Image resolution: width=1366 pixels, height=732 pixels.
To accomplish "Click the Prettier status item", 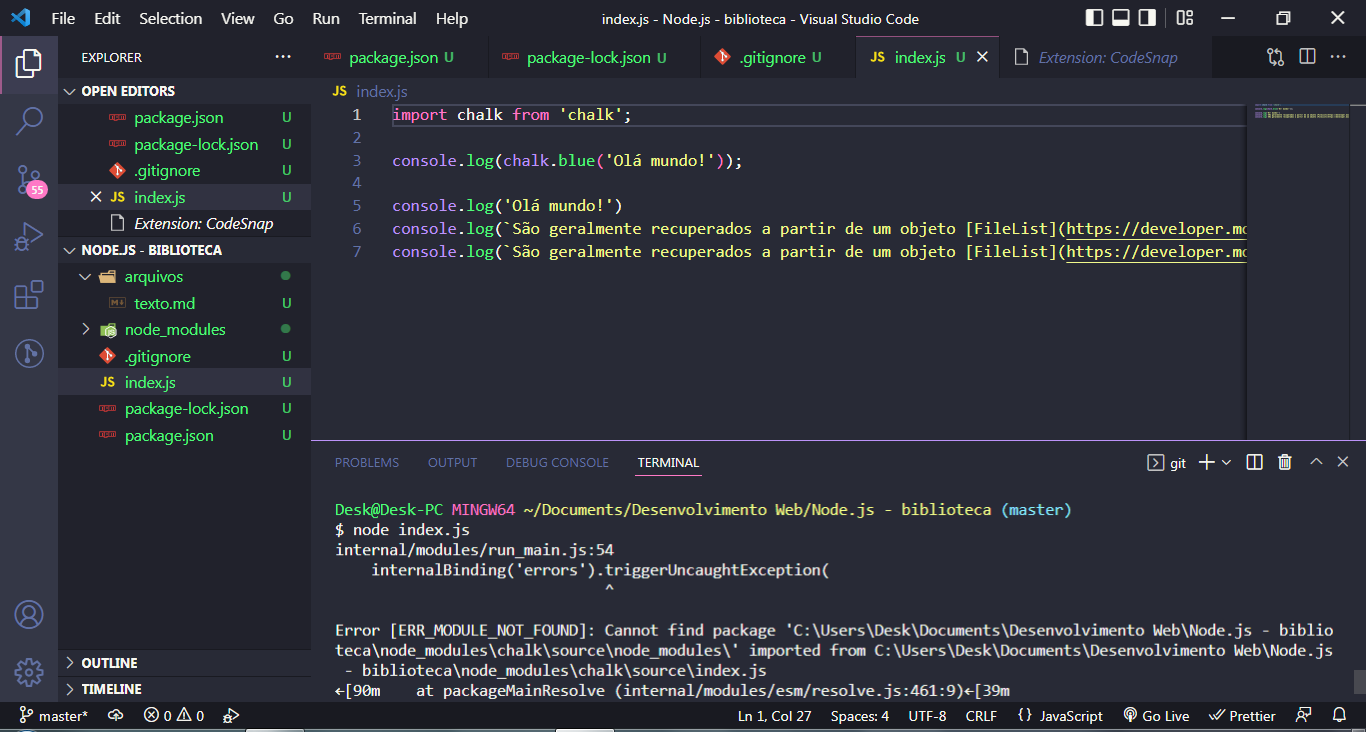I will click(1242, 716).
